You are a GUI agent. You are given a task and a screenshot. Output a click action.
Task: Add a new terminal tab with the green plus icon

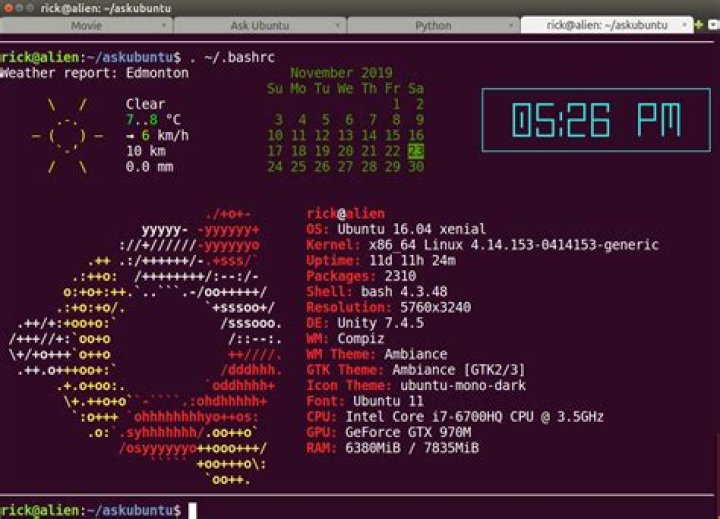coord(699,25)
